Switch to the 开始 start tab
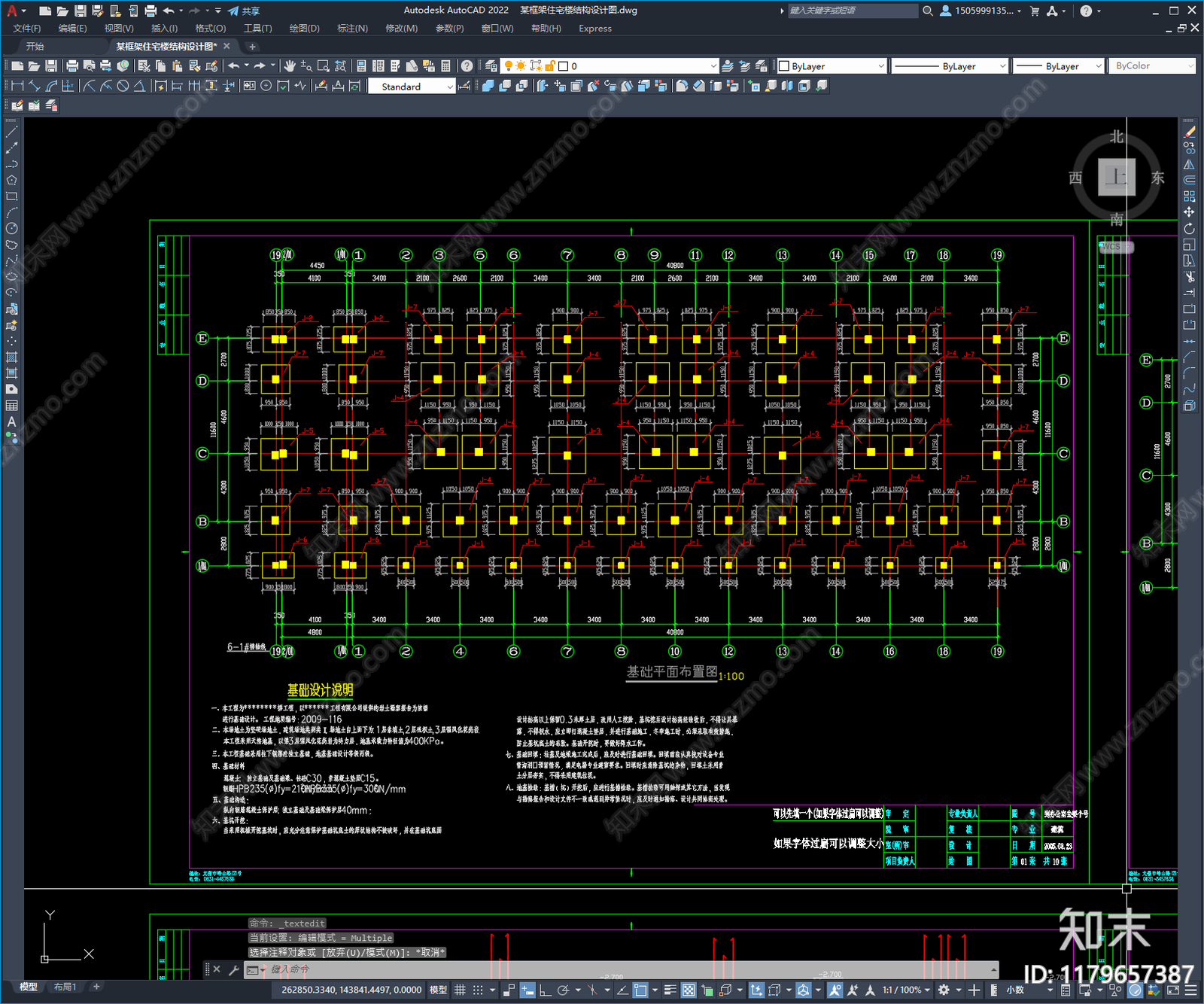The image size is (1204, 1004). (x=35, y=47)
